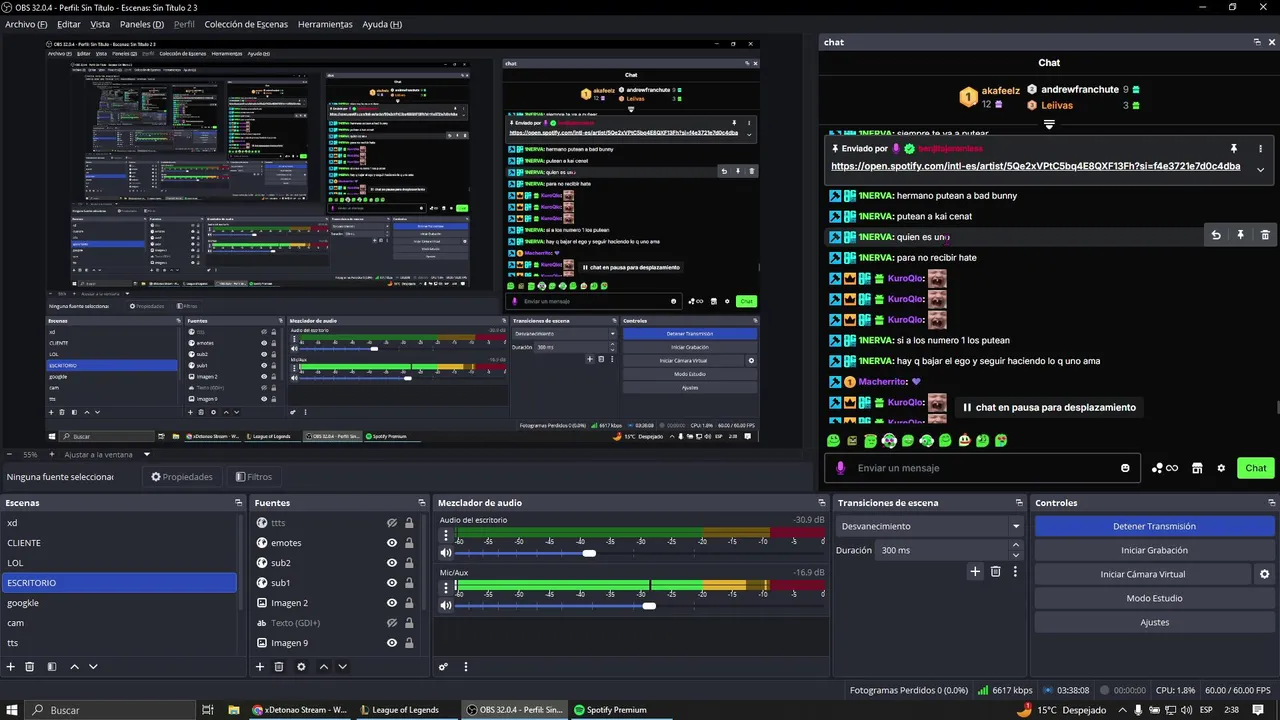Enable Modo Estudio
The image size is (1280, 720).
point(1154,598)
